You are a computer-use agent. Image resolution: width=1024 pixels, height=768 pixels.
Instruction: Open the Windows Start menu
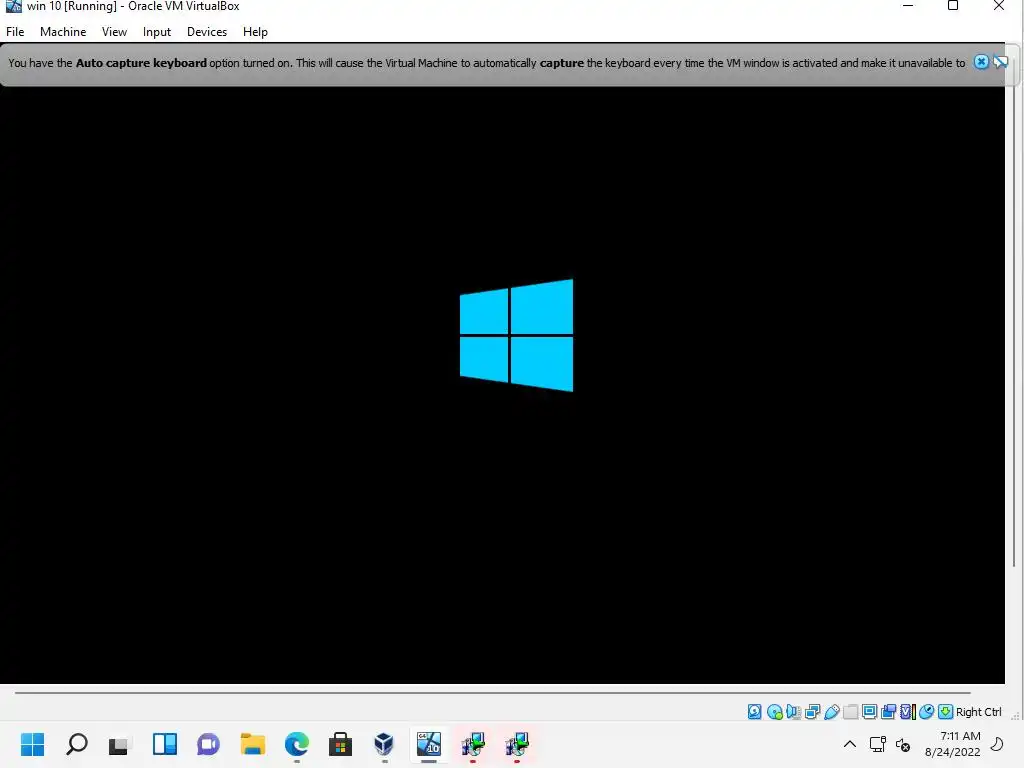coord(32,744)
